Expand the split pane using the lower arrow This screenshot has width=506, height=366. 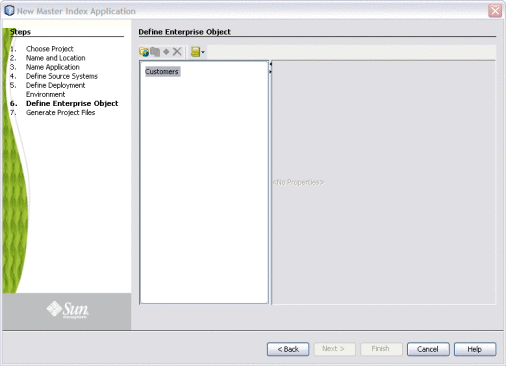pyautogui.click(x=271, y=72)
